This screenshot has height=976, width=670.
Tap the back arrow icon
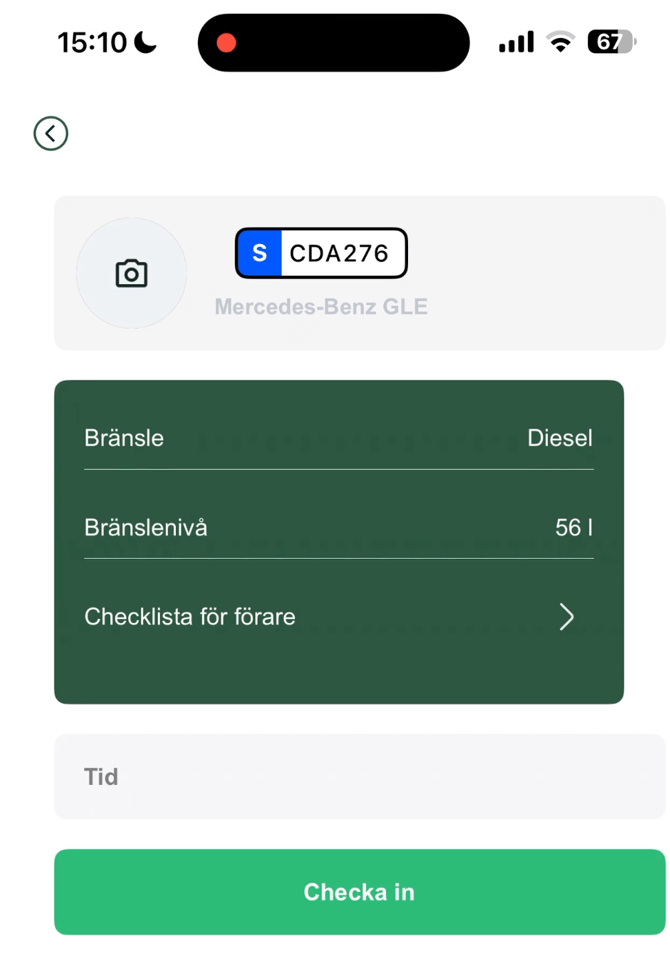pos(51,133)
